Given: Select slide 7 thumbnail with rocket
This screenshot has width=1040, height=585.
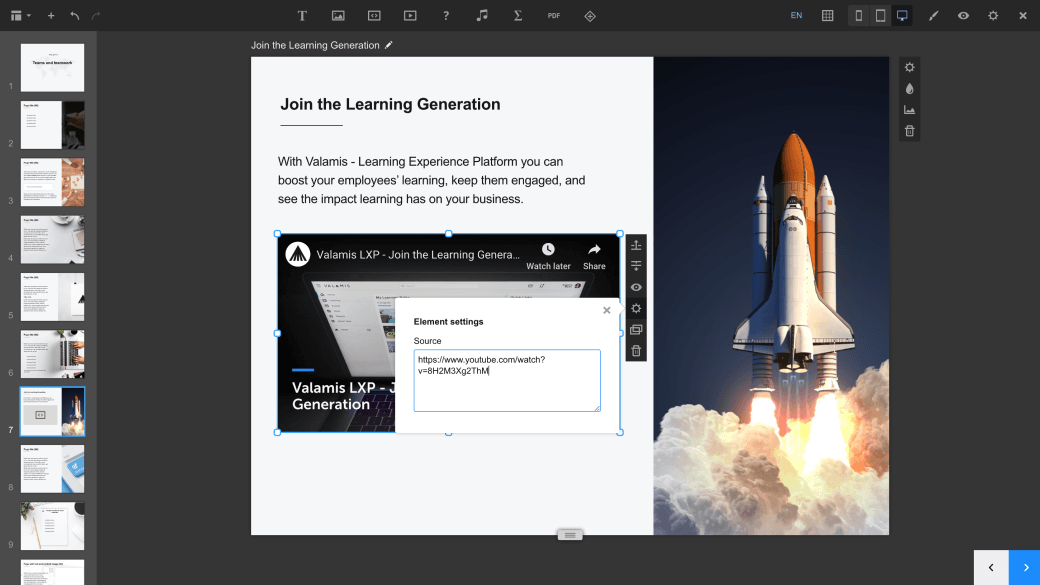Looking at the screenshot, I should (x=52, y=412).
